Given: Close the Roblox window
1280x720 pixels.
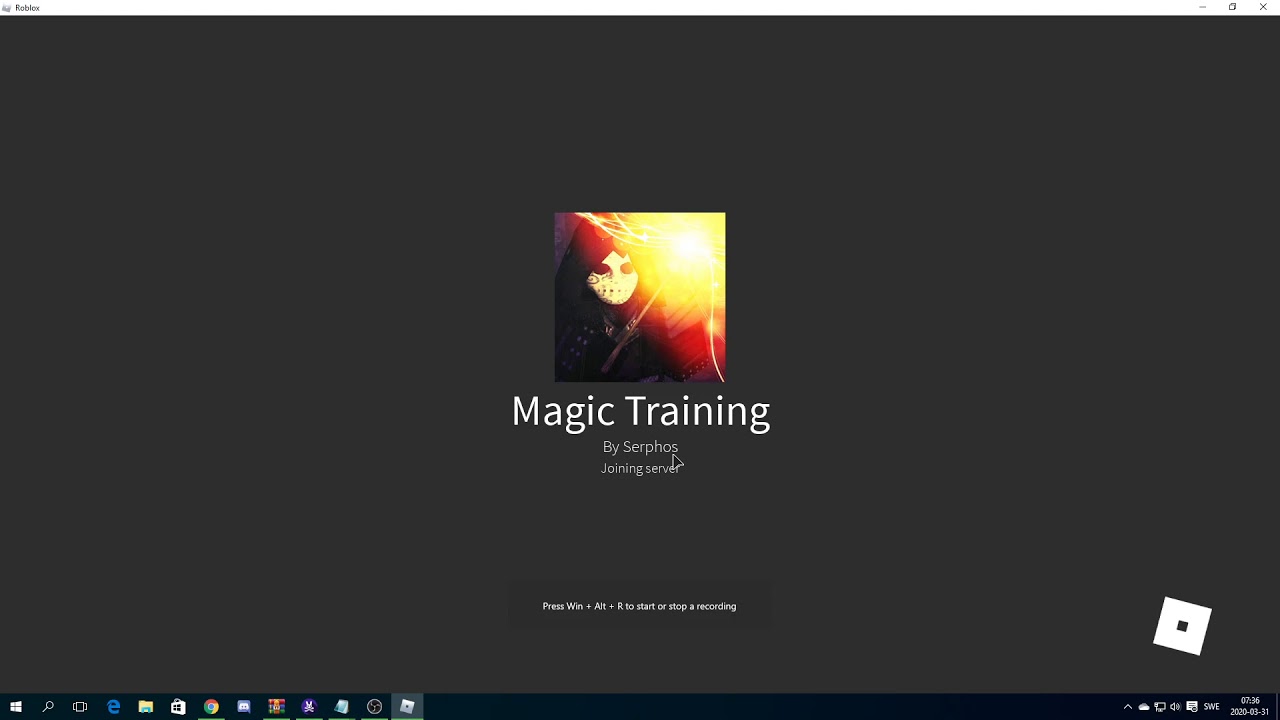Looking at the screenshot, I should (1263, 7).
